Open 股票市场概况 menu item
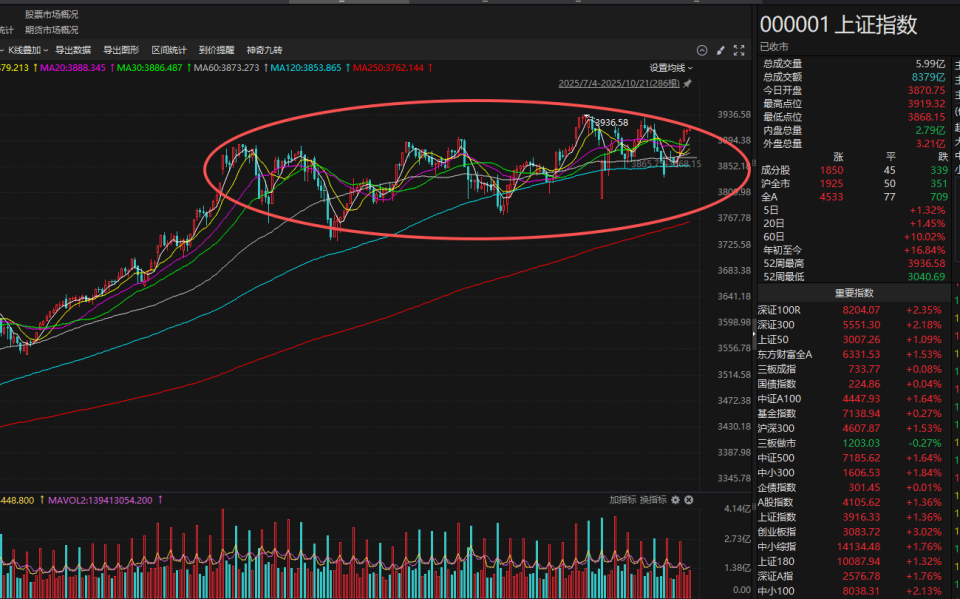 tap(51, 15)
